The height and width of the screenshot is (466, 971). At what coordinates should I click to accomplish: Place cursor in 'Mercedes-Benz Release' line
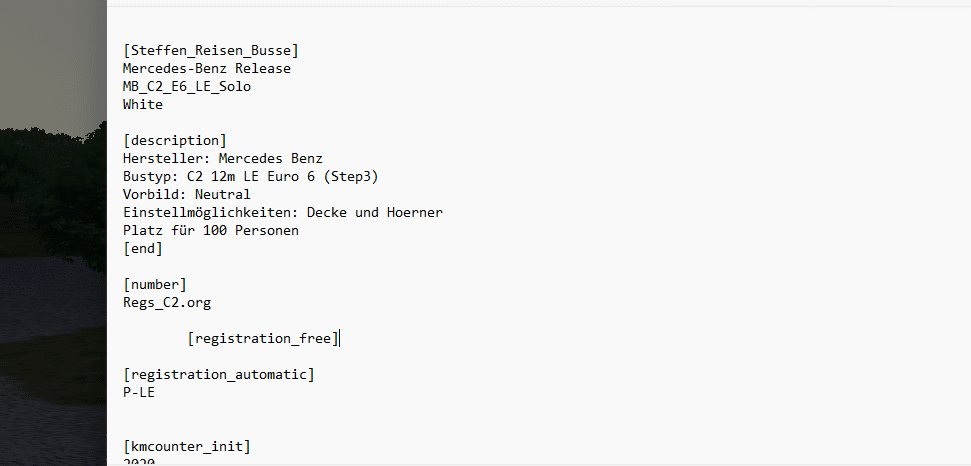pyautogui.click(x=206, y=68)
